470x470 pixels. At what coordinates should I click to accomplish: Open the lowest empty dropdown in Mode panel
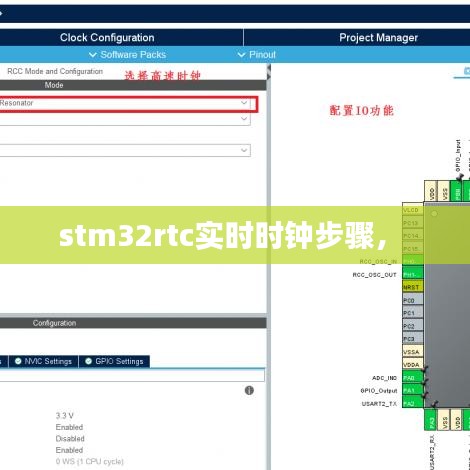125,150
